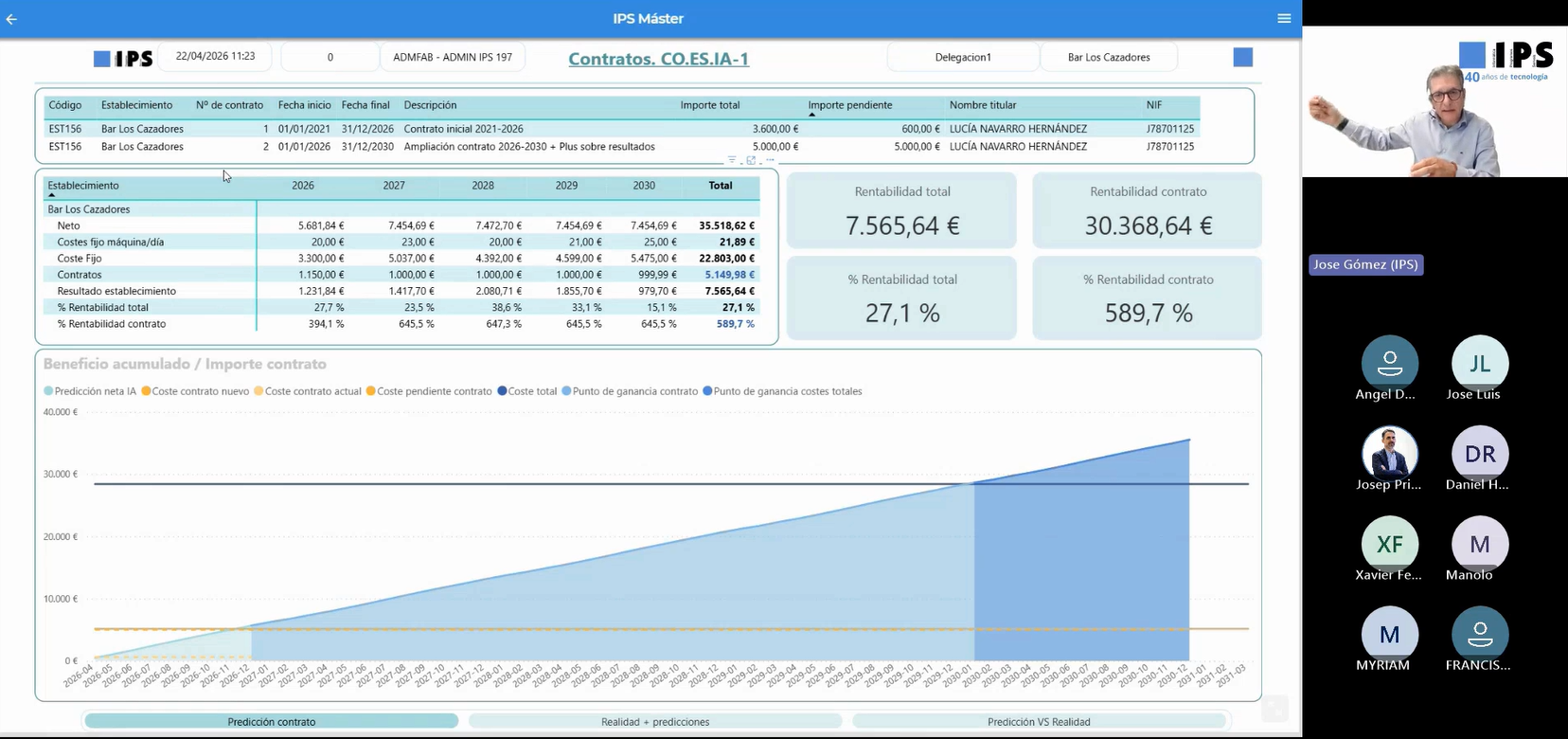Click the Bar Los Cazadores header box
The image size is (1568, 739).
click(1109, 57)
